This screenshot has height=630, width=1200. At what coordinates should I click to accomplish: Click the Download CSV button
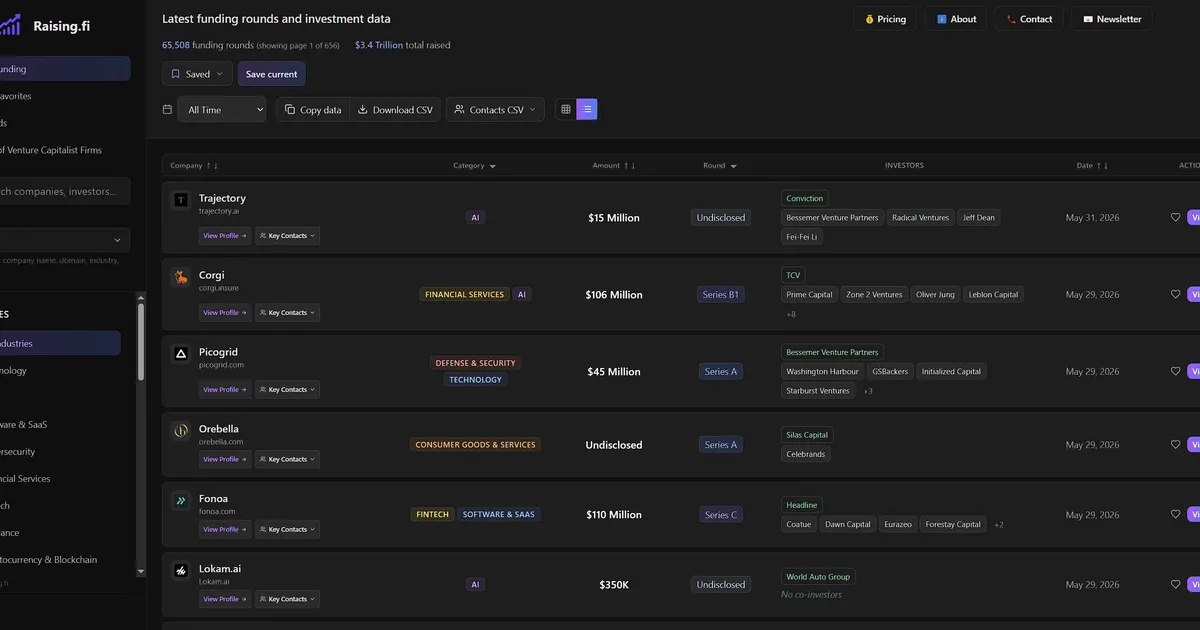(395, 110)
